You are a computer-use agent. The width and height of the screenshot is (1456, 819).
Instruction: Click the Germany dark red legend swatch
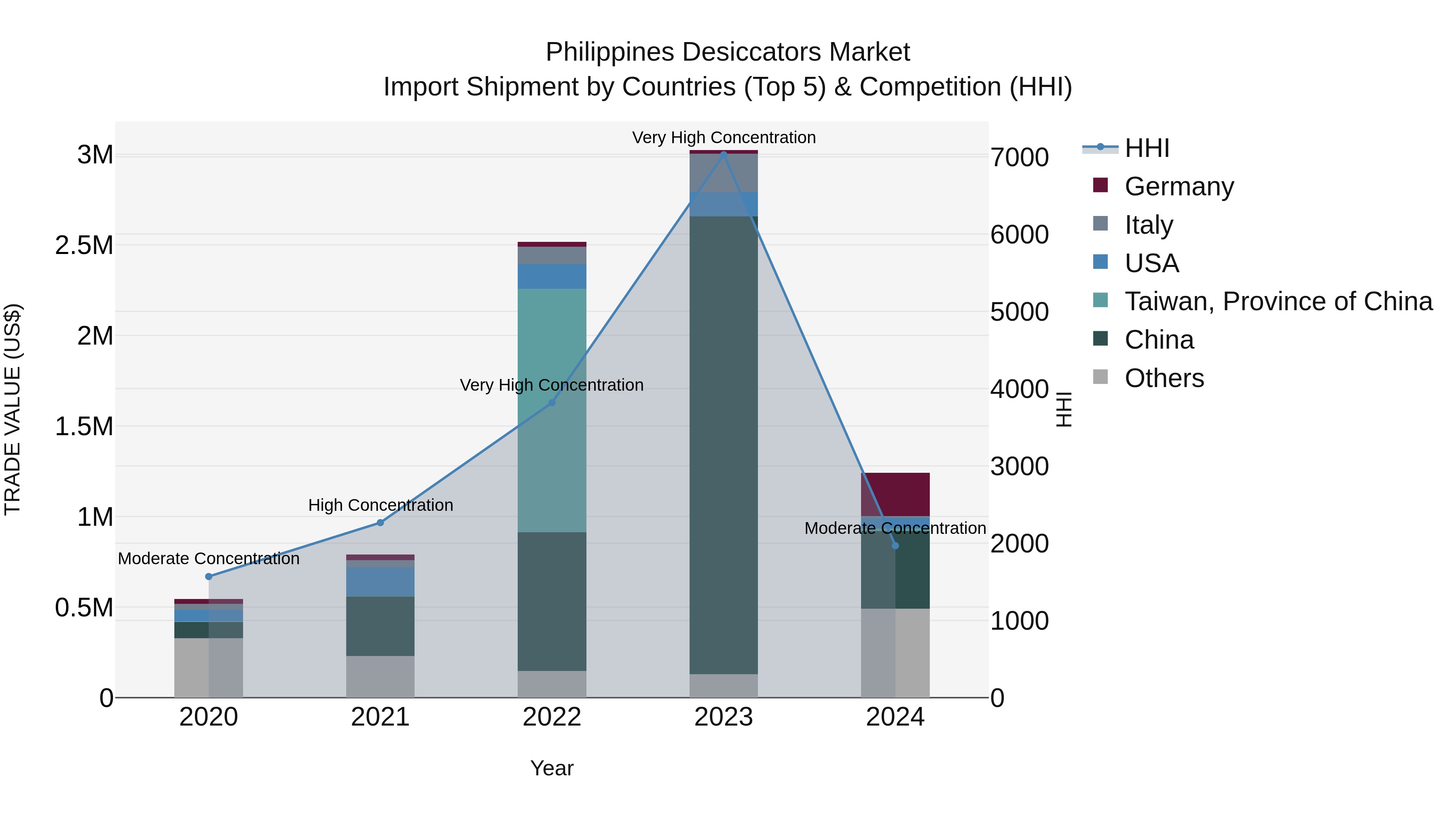(1100, 185)
